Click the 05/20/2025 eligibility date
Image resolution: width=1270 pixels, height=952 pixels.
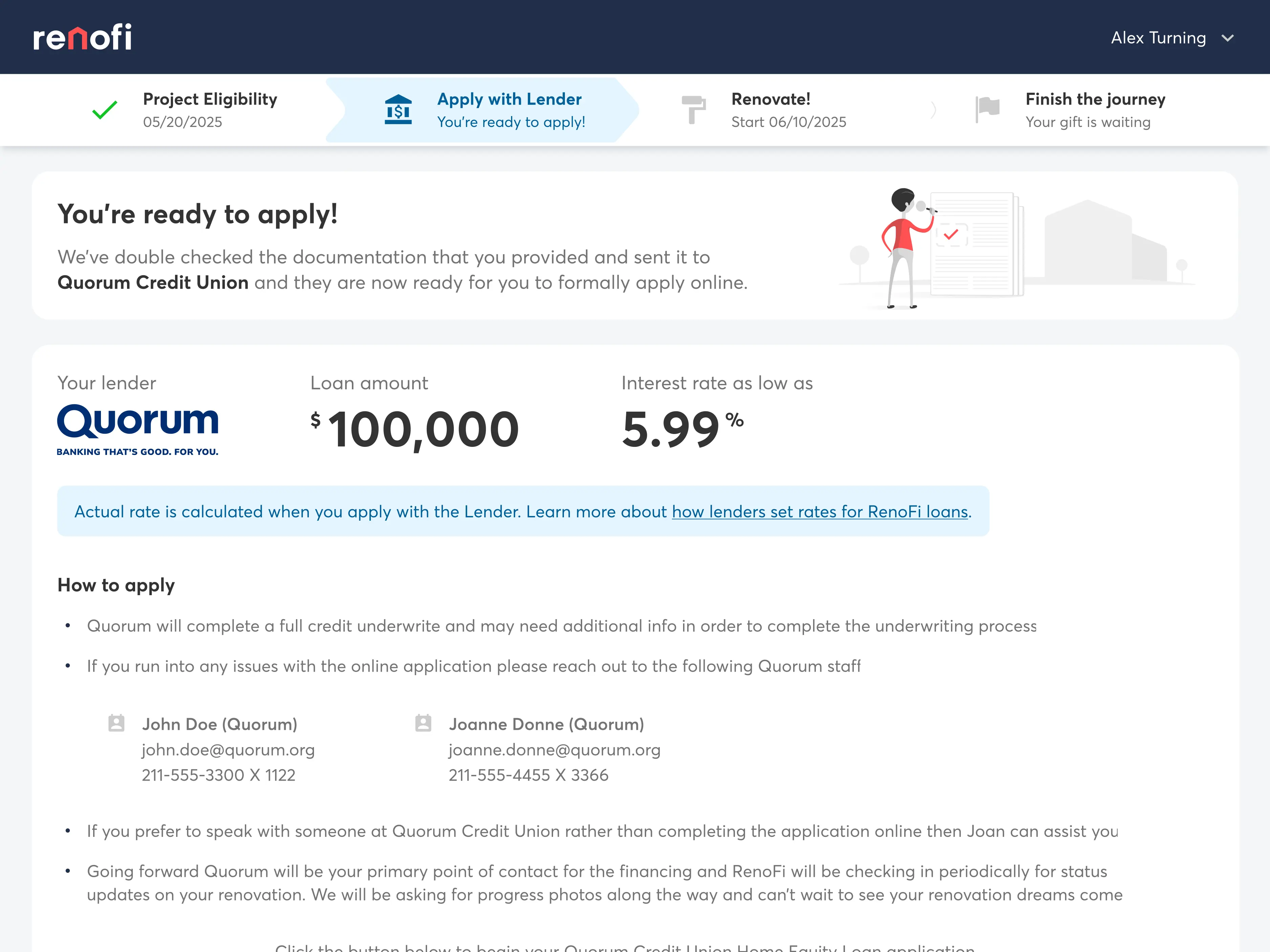[183, 122]
